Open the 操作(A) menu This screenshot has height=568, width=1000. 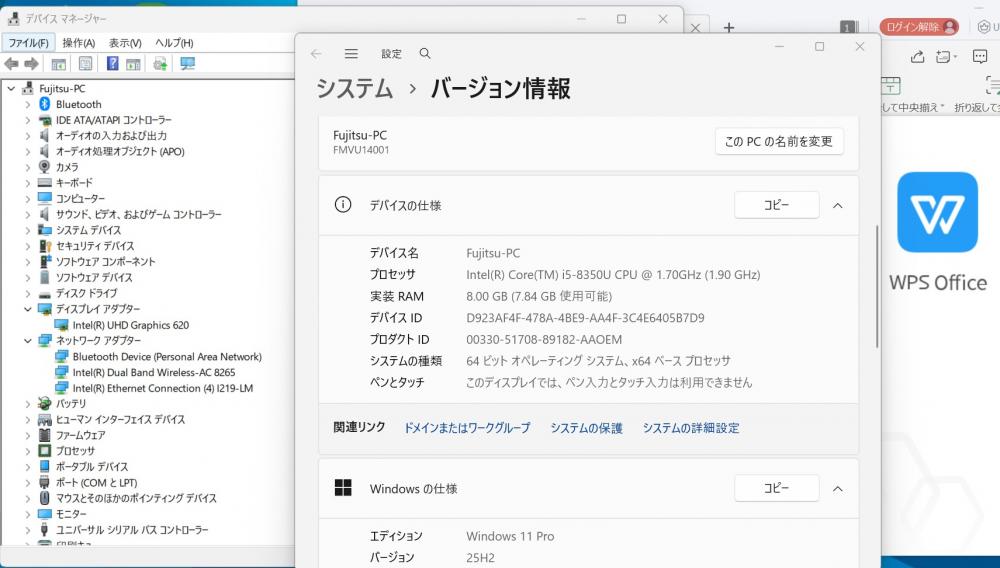78,43
